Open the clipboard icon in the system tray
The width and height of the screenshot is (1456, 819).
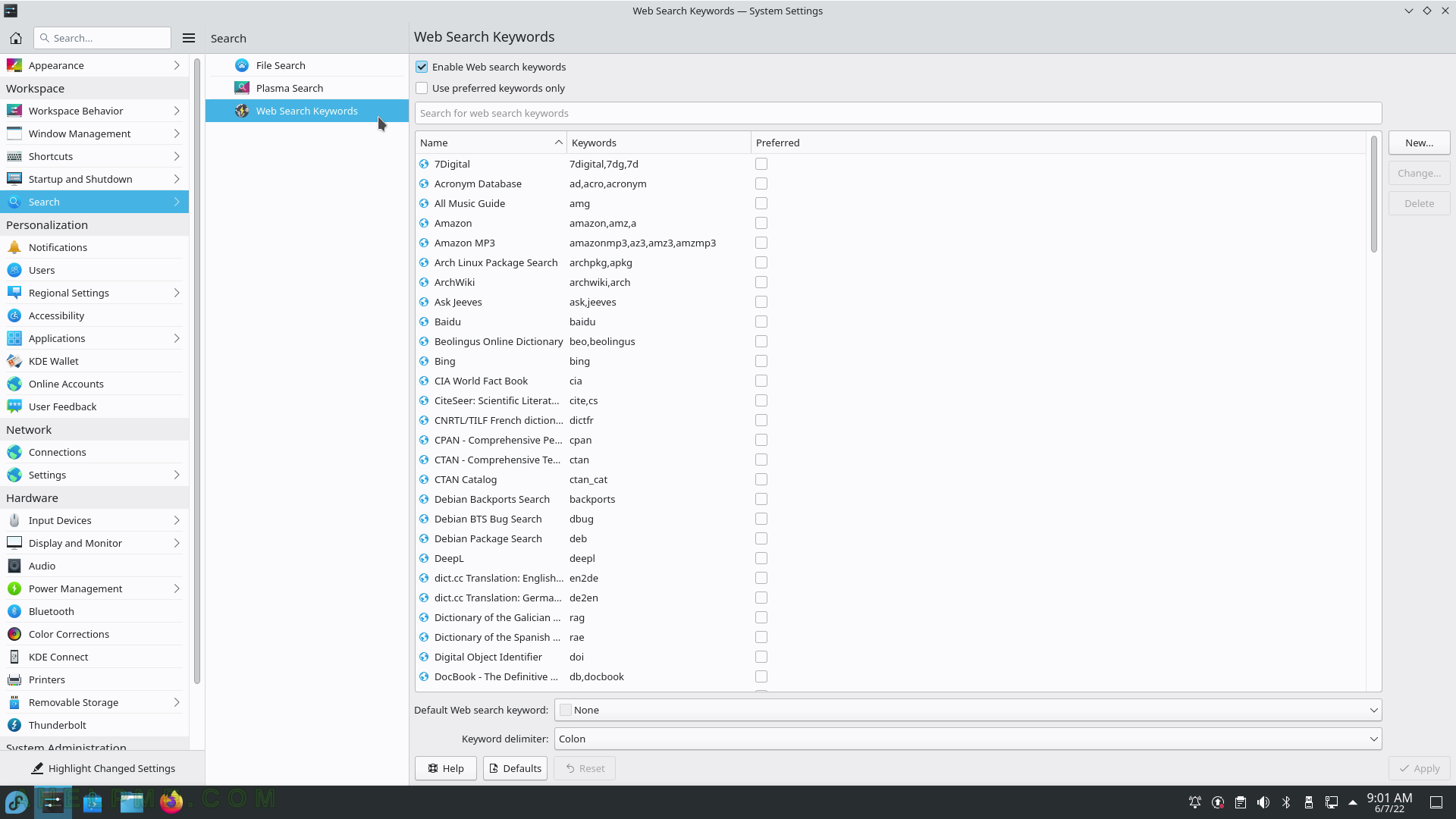pos(1241,802)
